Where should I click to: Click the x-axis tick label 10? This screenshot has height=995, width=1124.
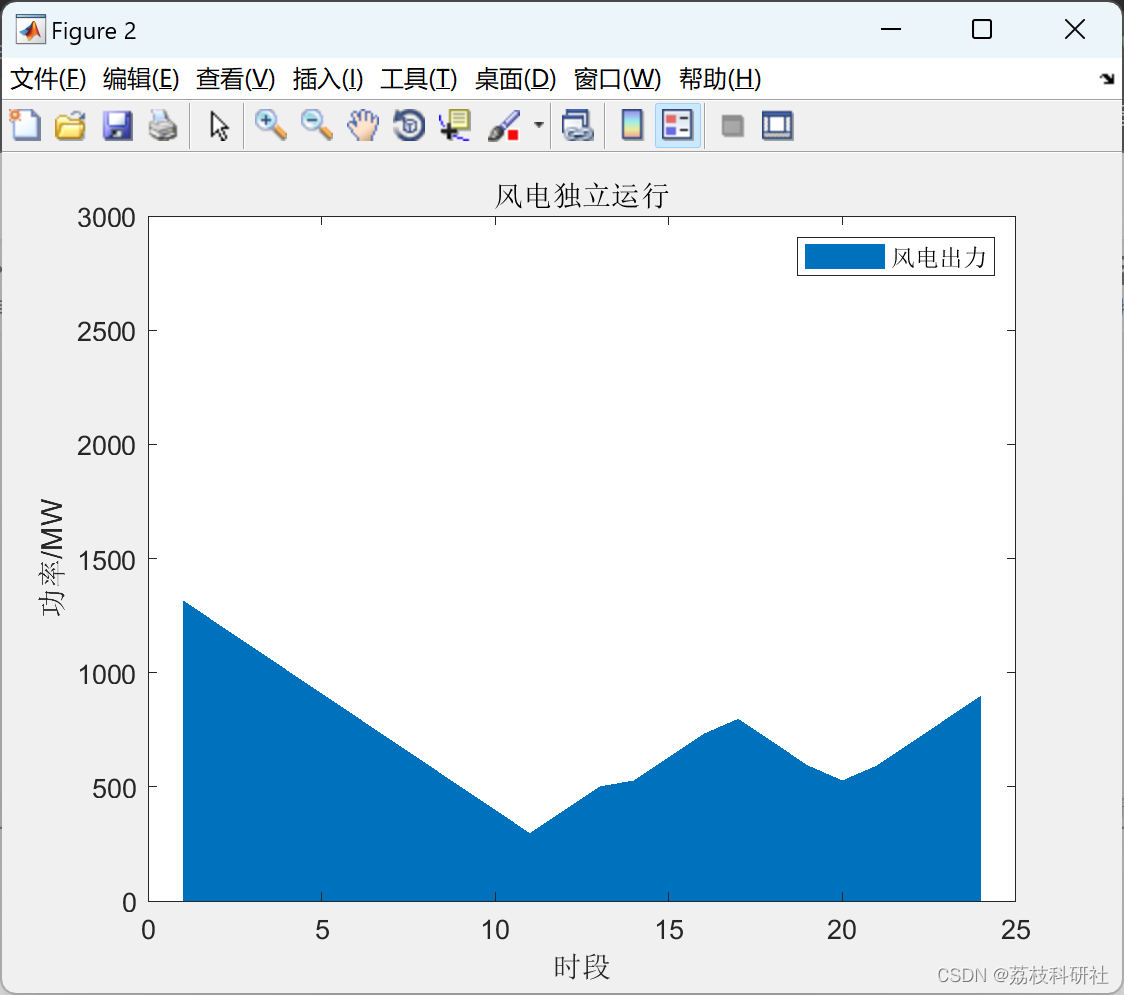pos(495,930)
